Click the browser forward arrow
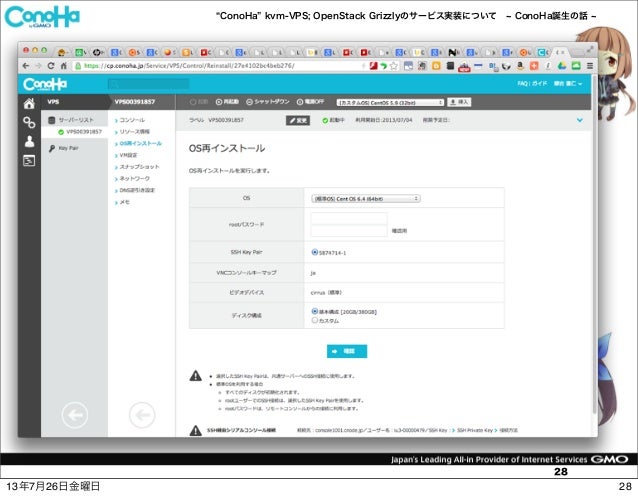Image resolution: width=638 pixels, height=497 pixels. point(38,66)
